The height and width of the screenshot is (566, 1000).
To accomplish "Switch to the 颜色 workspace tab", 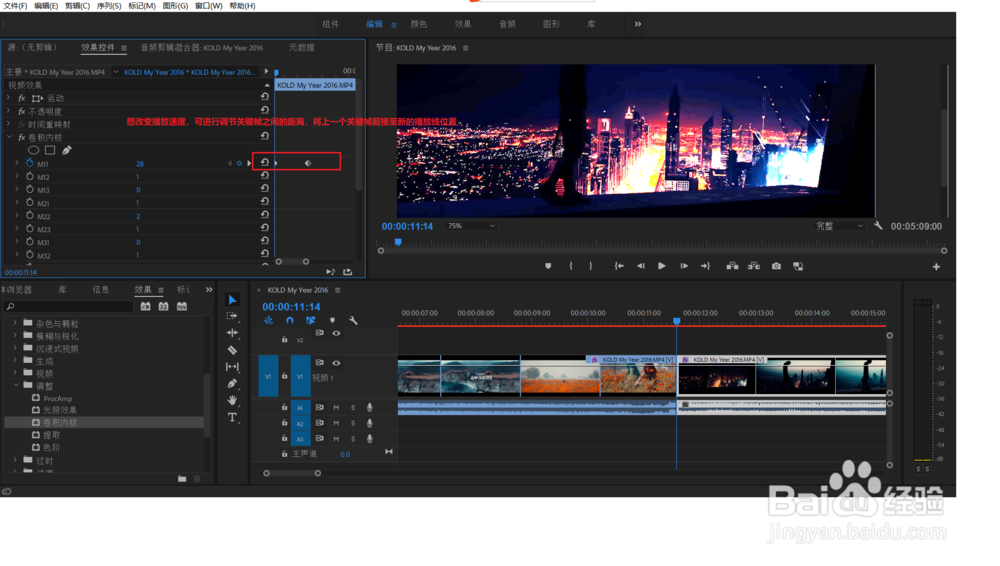I will pyautogui.click(x=418, y=24).
